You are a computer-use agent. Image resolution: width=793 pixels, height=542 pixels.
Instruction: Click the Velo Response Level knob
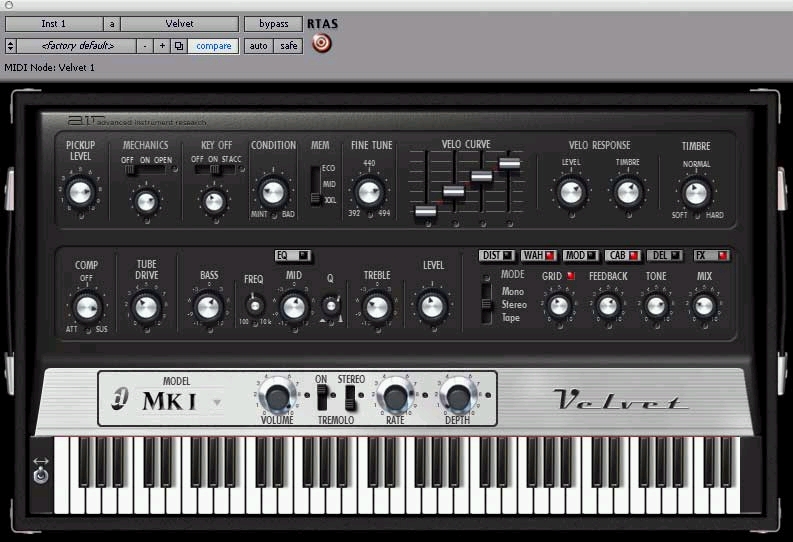571,193
